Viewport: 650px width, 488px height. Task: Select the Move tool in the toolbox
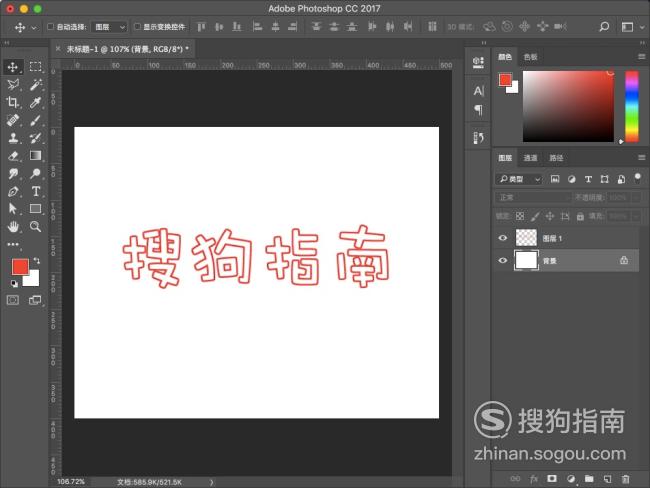[13, 67]
